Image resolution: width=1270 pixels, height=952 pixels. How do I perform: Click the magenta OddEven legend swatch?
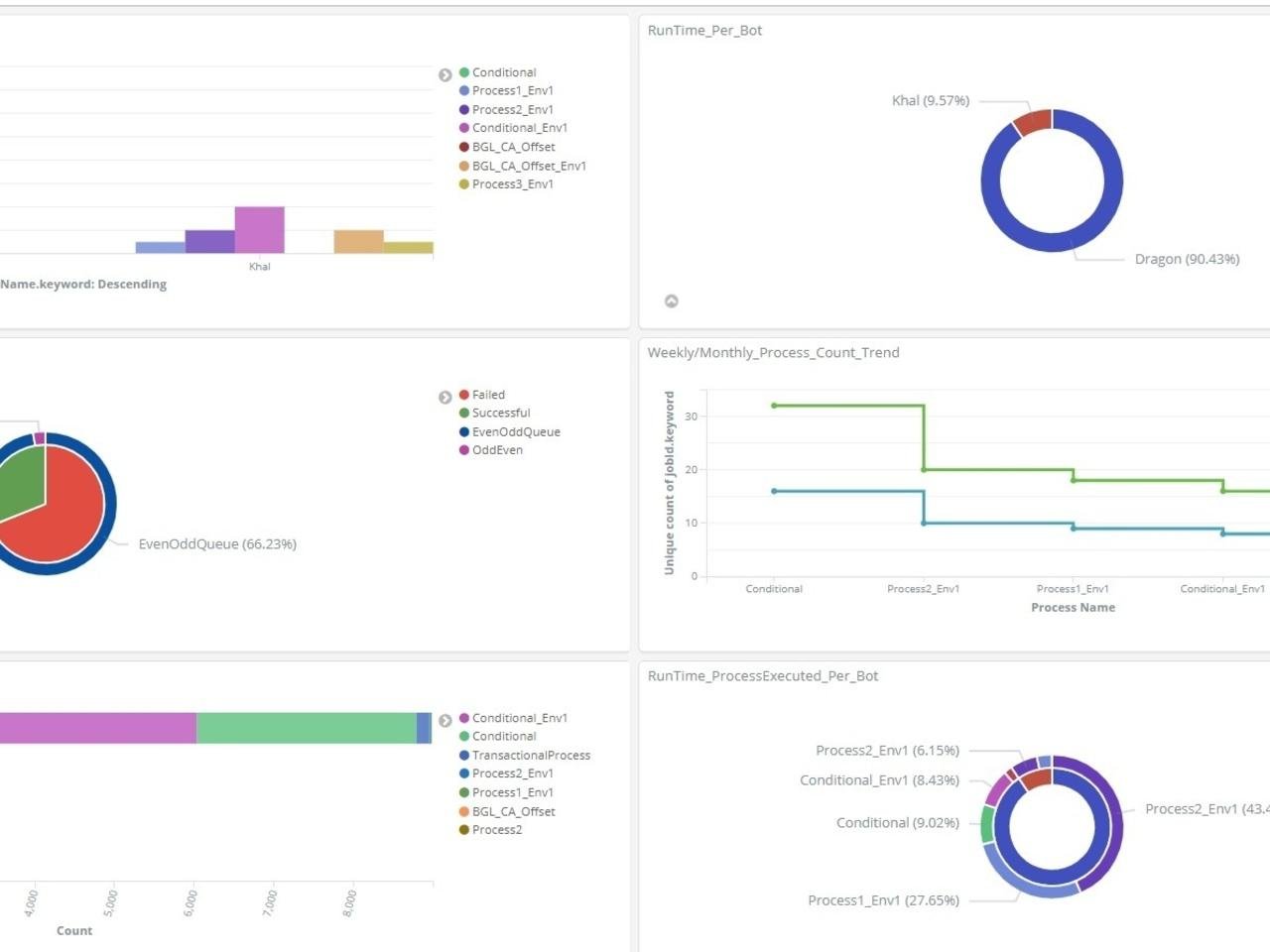(462, 449)
